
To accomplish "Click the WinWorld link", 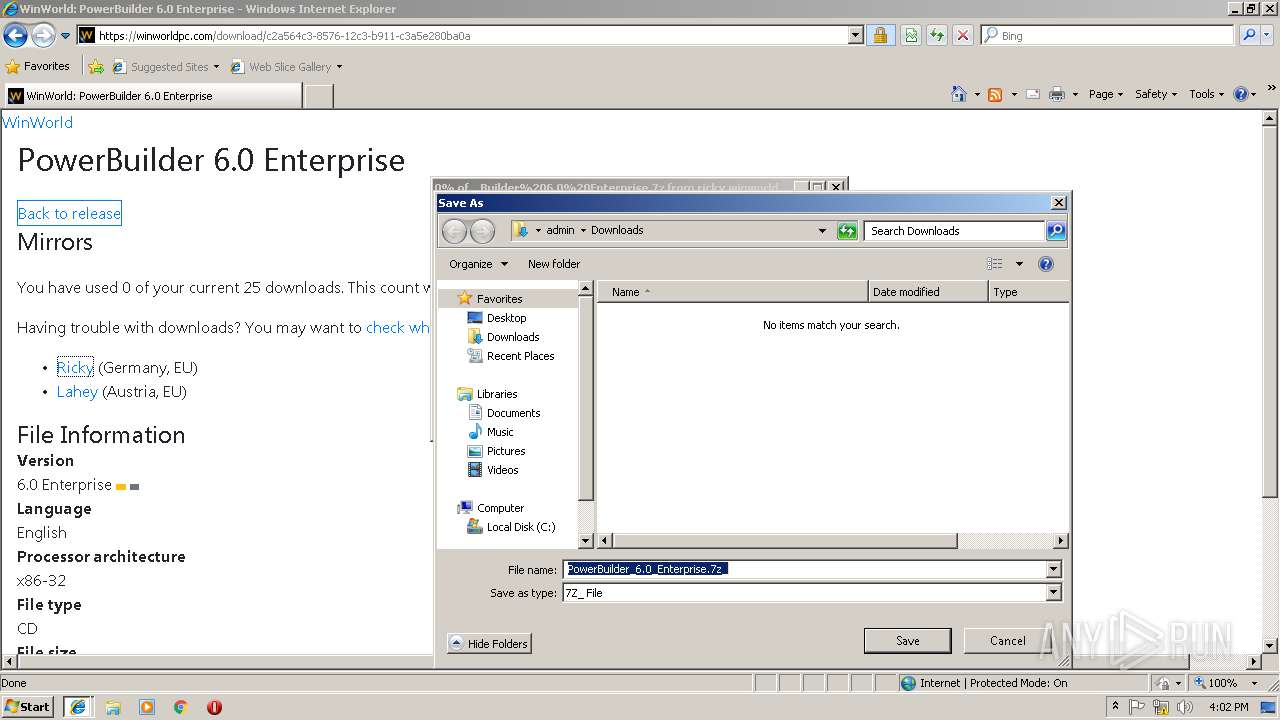I will click(x=38, y=122).
